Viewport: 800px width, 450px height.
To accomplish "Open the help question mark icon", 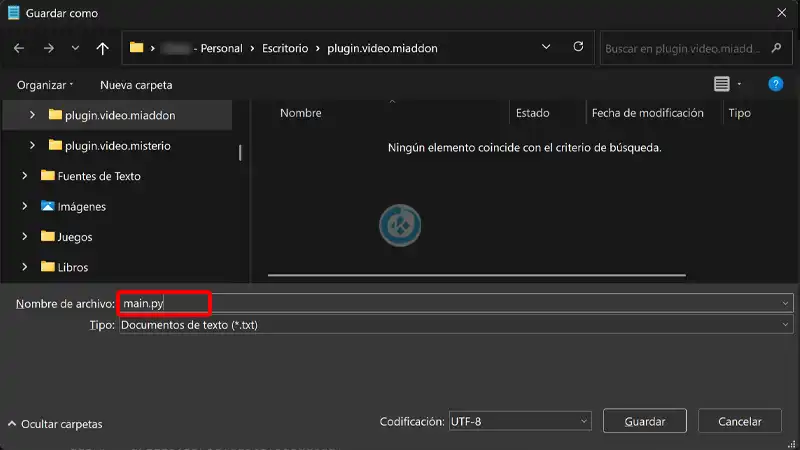I will tap(775, 85).
